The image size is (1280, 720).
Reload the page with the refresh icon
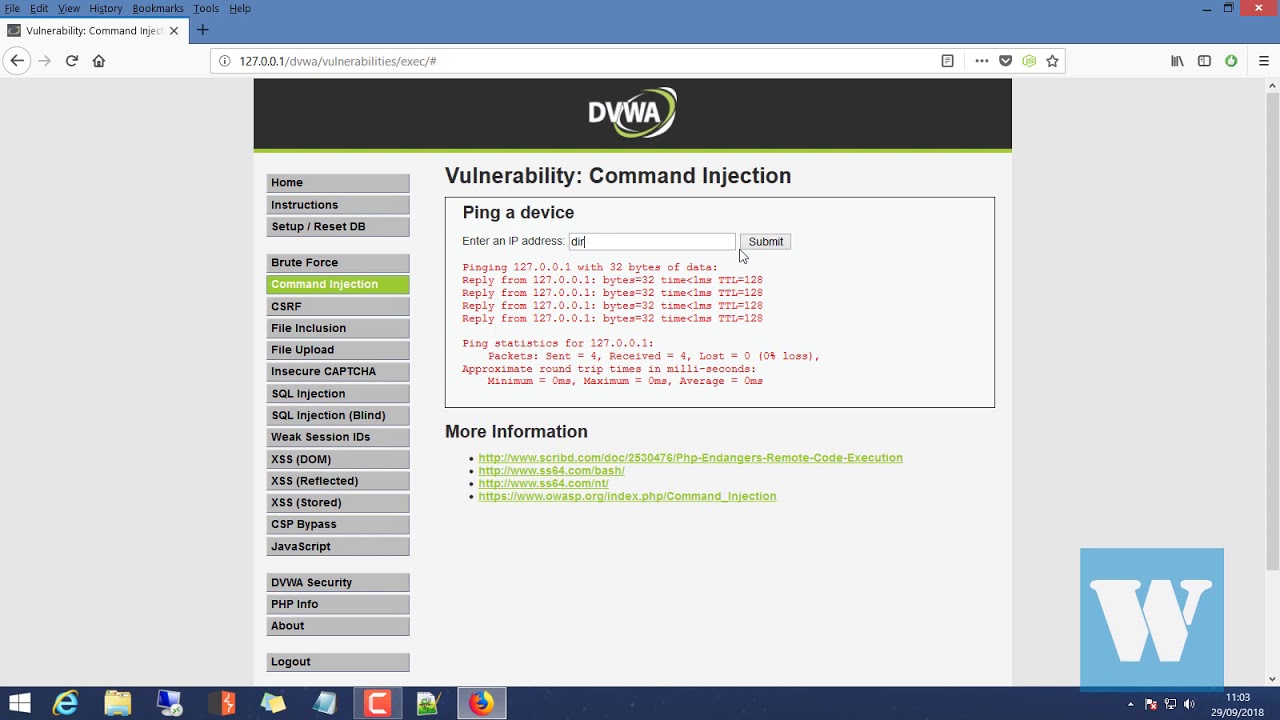72,61
